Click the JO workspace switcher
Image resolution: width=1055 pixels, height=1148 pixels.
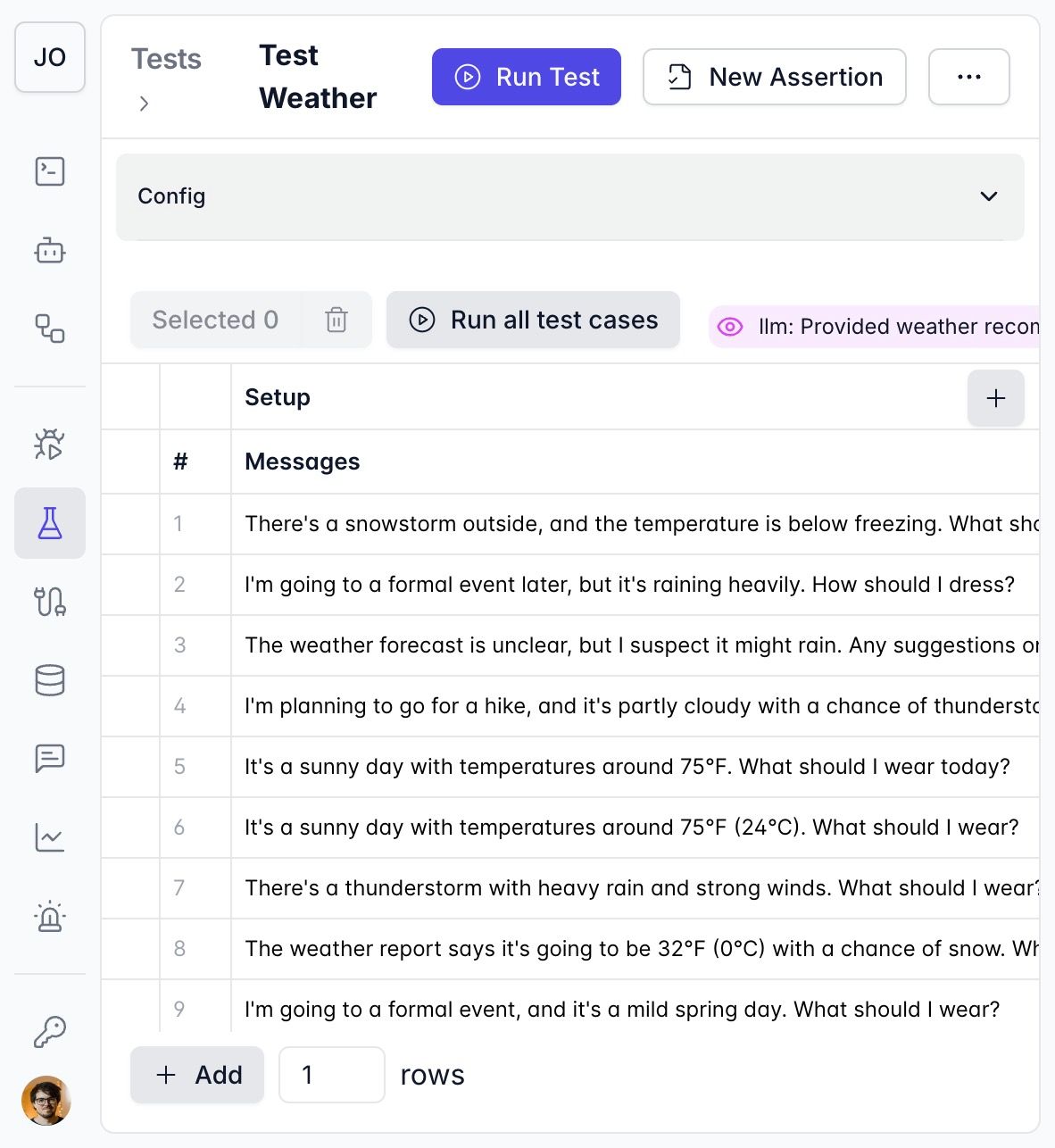click(50, 57)
